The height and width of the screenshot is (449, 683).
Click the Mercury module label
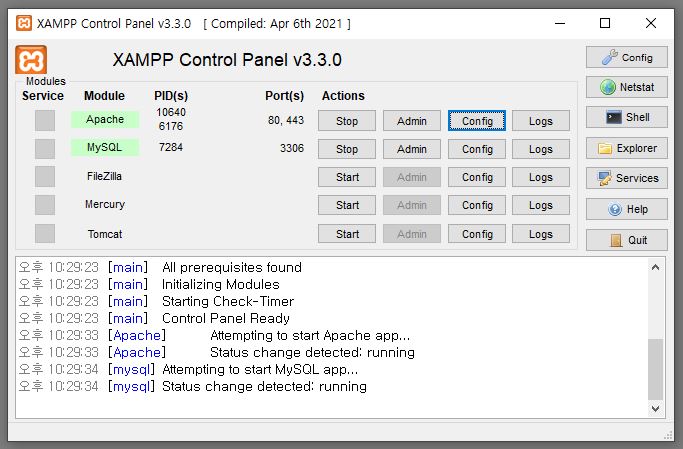coord(105,204)
